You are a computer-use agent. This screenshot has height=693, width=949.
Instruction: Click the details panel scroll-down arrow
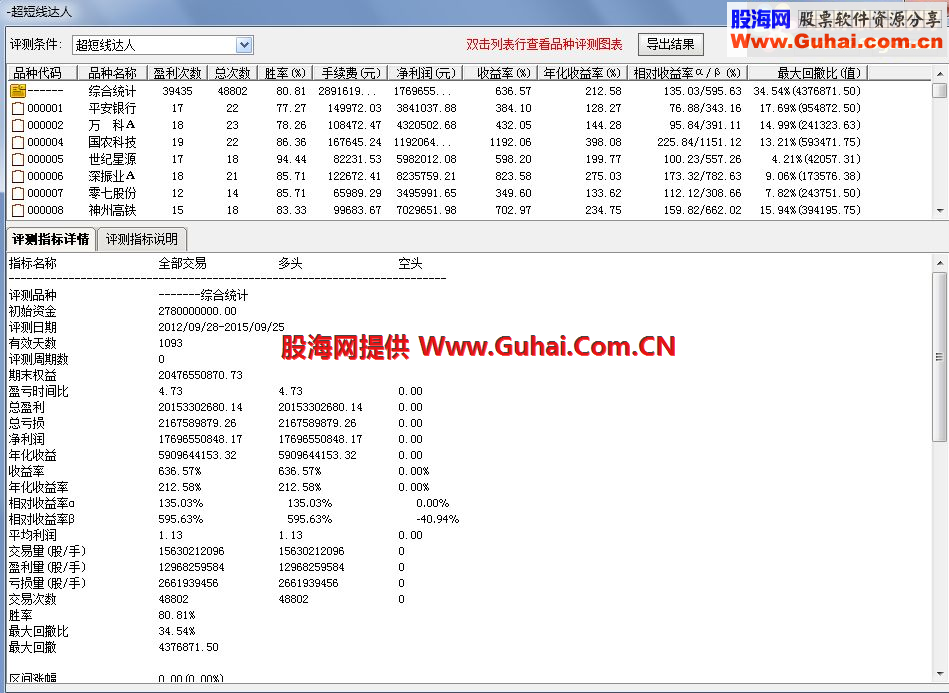pos(939,673)
